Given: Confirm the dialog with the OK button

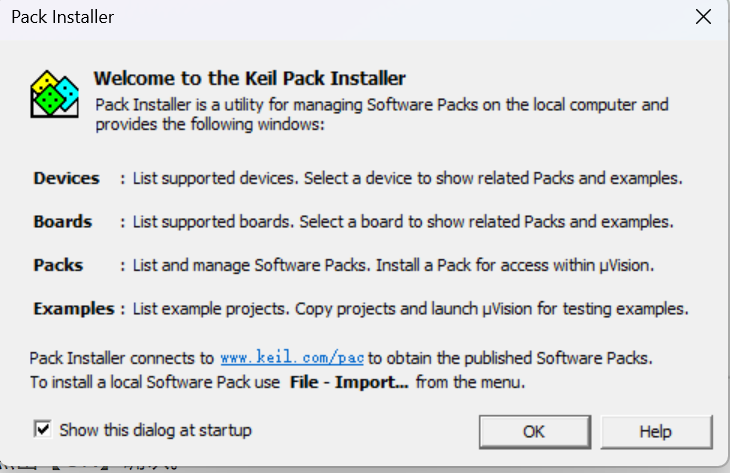Looking at the screenshot, I should point(535,432).
